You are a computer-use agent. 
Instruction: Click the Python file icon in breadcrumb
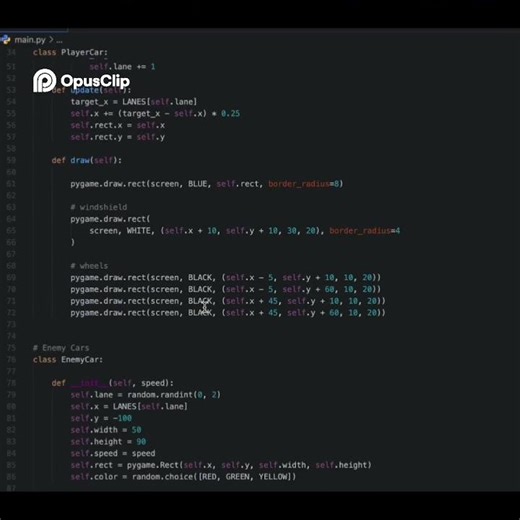coord(5,40)
